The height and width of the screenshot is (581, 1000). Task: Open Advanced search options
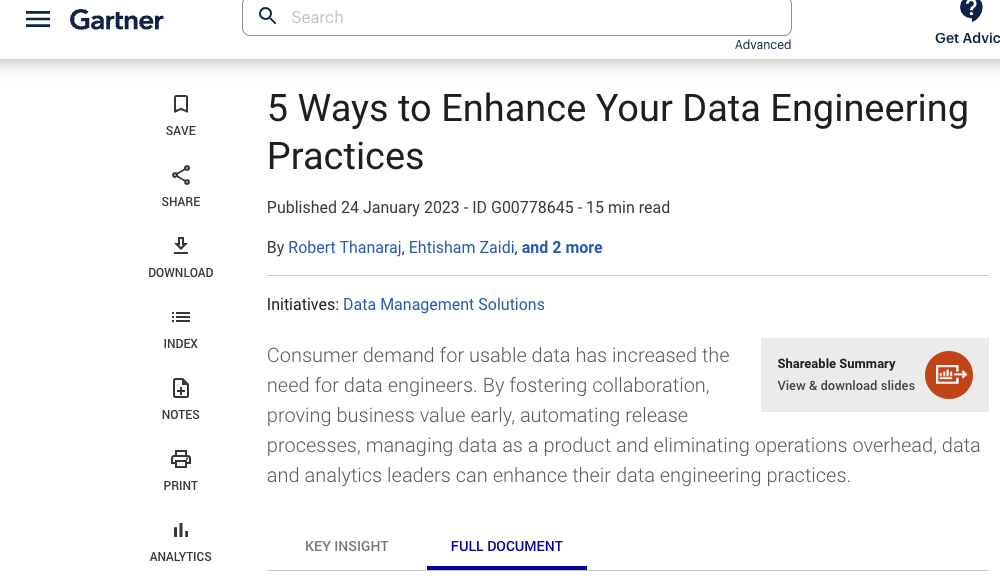[x=763, y=44]
